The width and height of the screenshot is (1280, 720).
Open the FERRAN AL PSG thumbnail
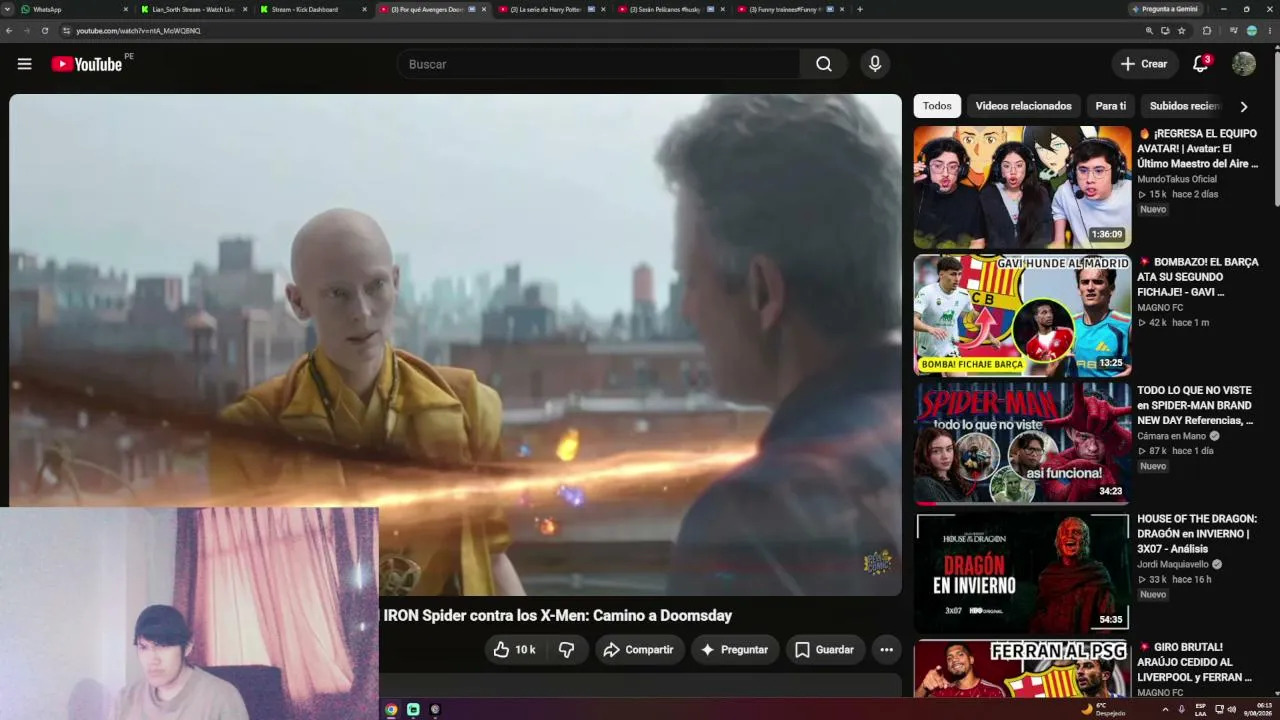click(1022, 669)
